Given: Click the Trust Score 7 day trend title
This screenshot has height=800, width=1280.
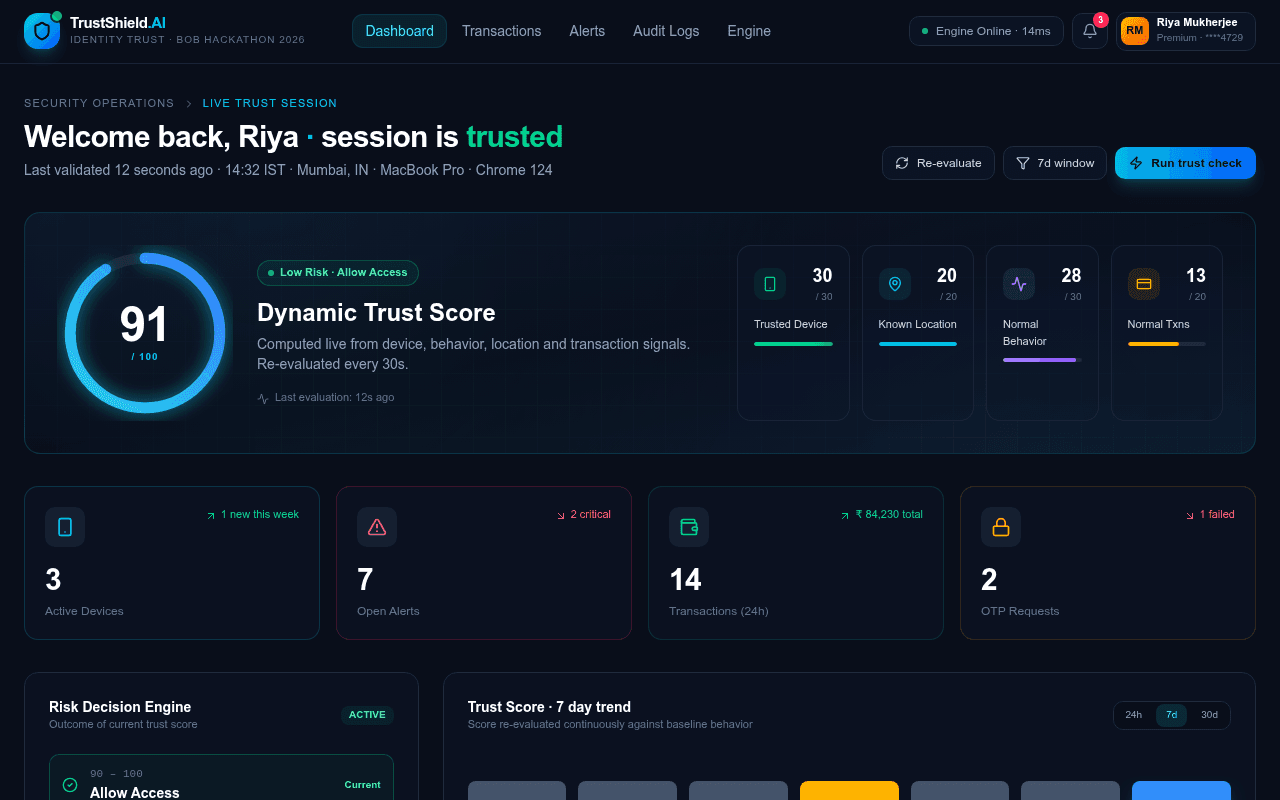Looking at the screenshot, I should (x=549, y=707).
